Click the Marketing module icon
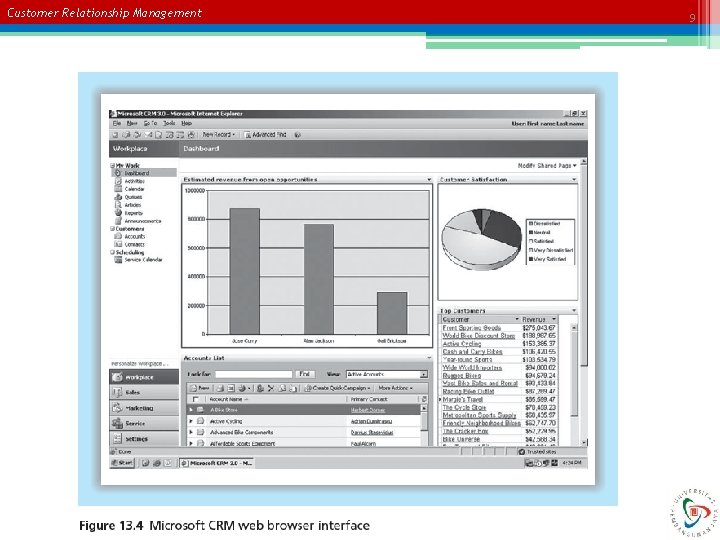Screen dimensions: 720x540 [118, 408]
